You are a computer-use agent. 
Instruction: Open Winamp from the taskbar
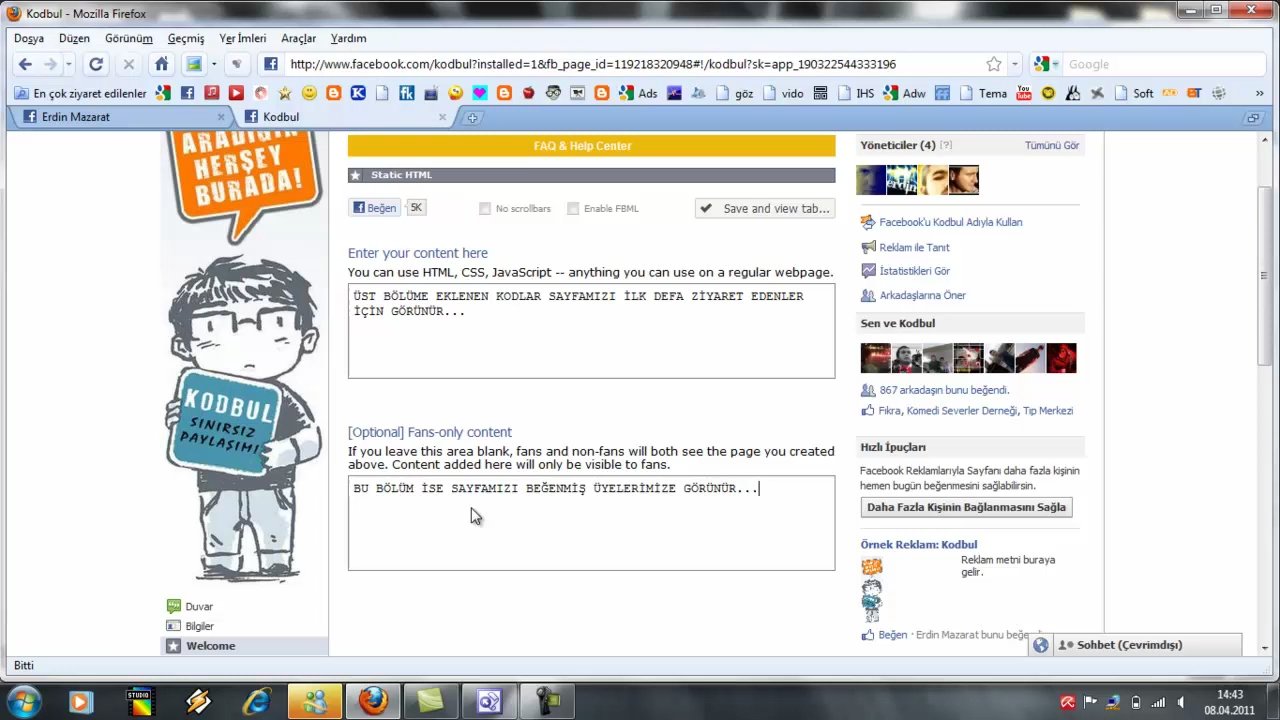pos(199,701)
